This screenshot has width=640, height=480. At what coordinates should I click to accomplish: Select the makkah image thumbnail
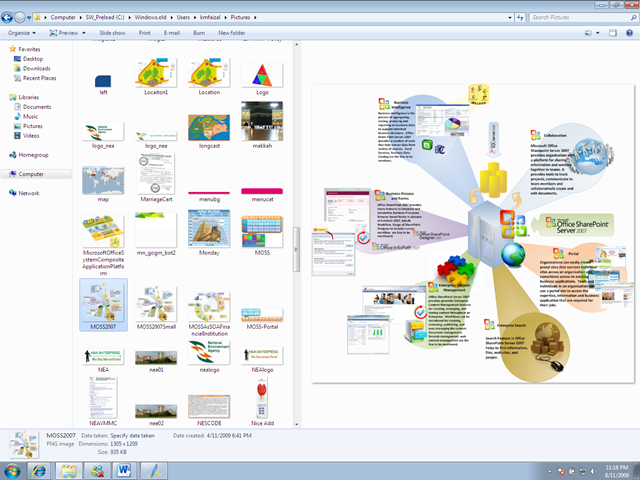pos(262,124)
